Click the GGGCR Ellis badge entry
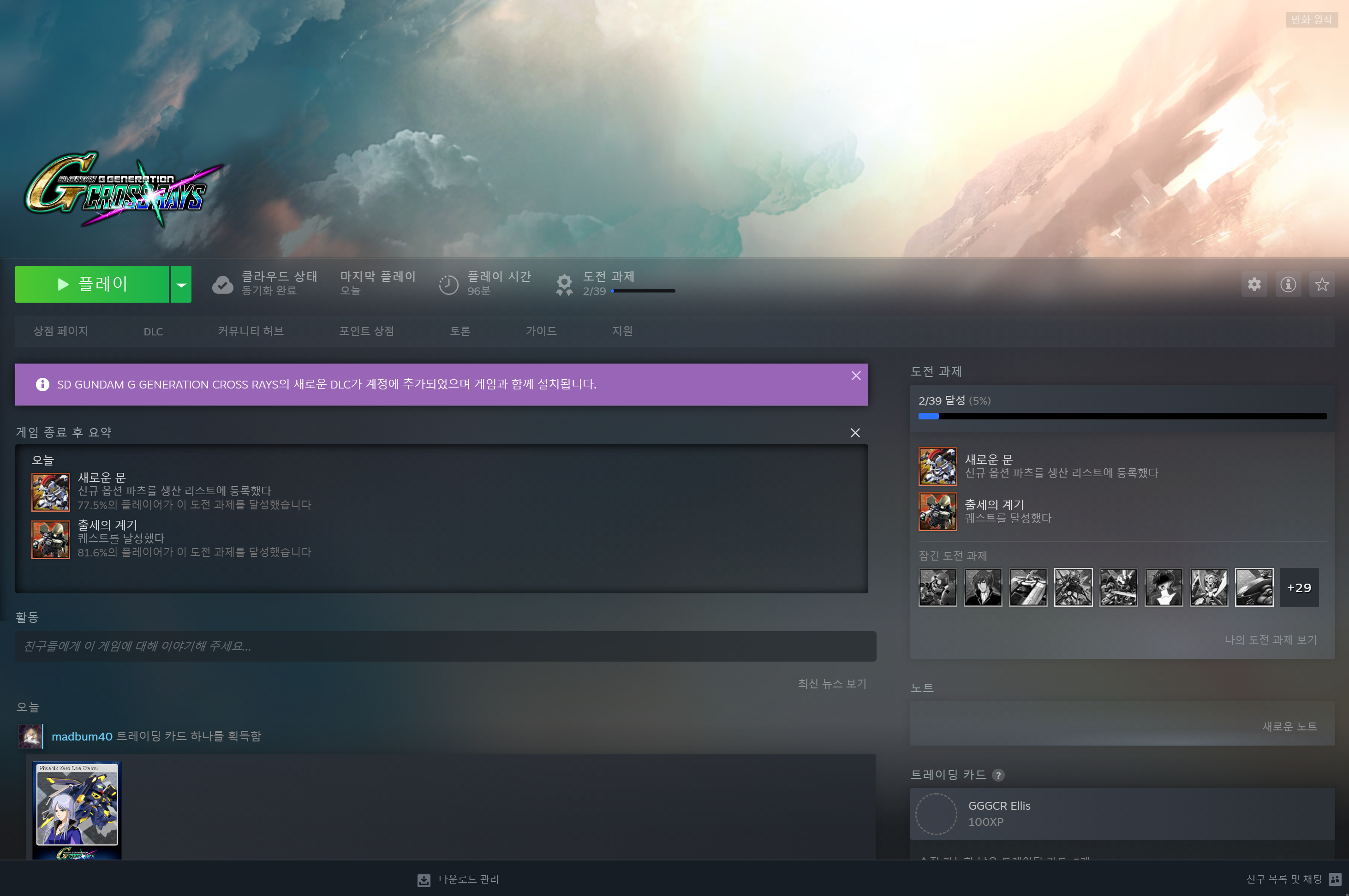This screenshot has width=1349, height=896. pyautogui.click(x=1122, y=814)
